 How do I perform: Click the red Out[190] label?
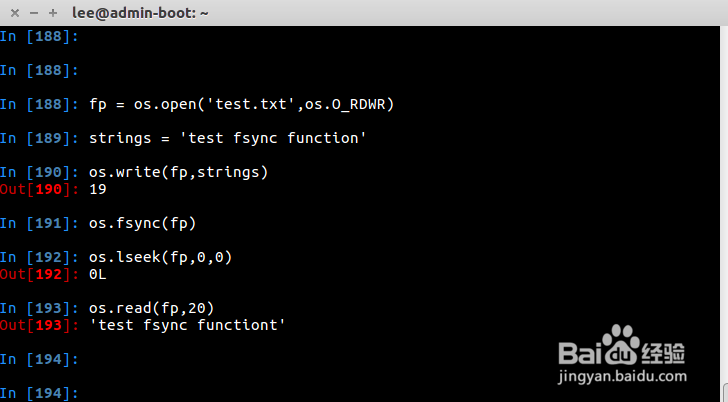(x=40, y=189)
